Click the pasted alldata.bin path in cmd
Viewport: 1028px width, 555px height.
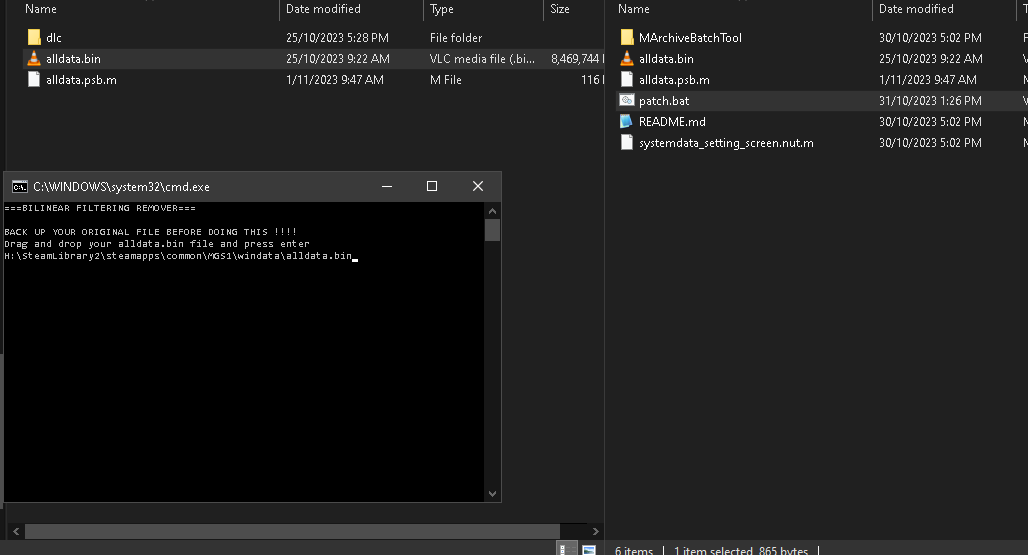tap(178, 256)
